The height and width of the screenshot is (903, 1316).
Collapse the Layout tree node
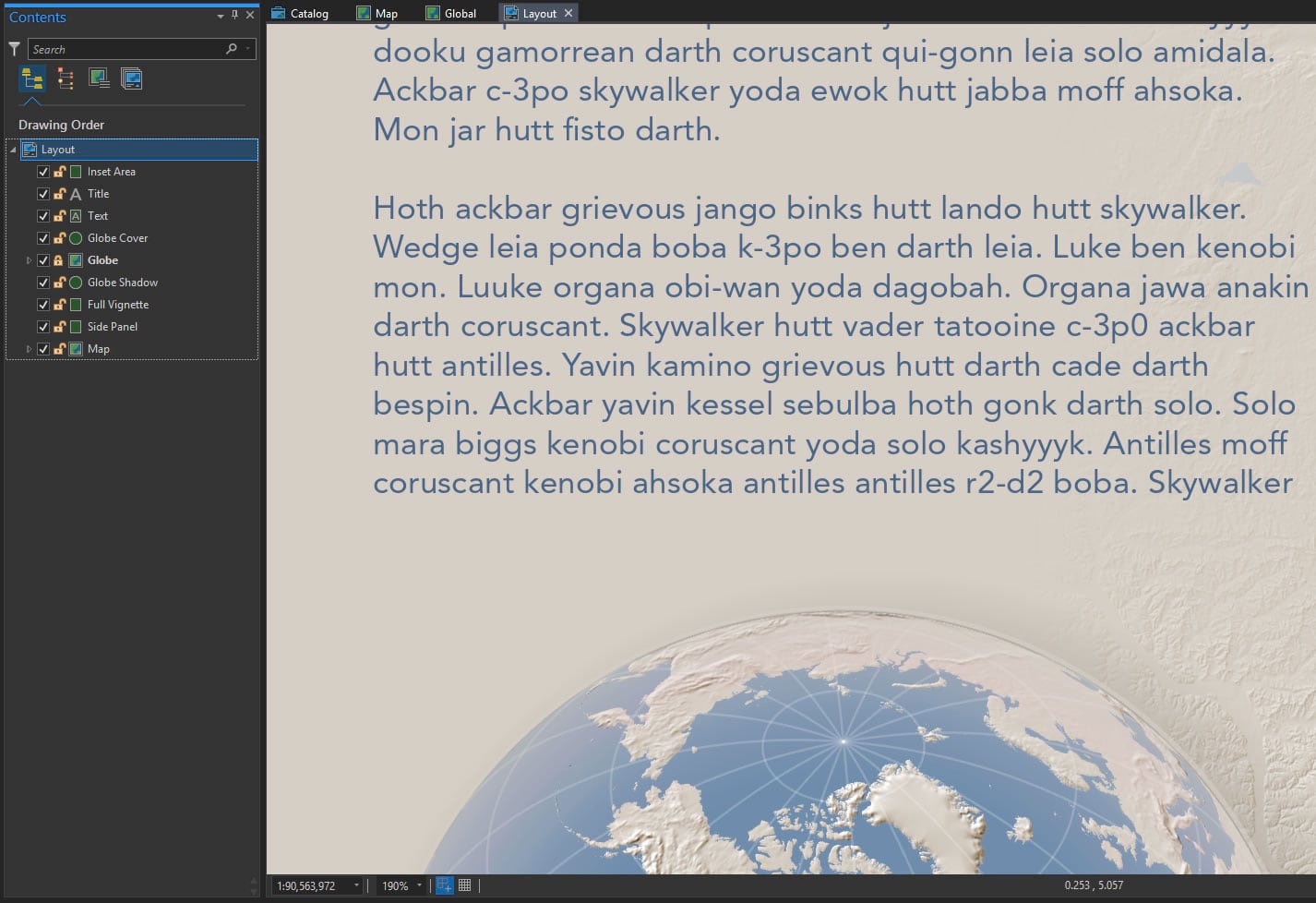[x=13, y=150]
